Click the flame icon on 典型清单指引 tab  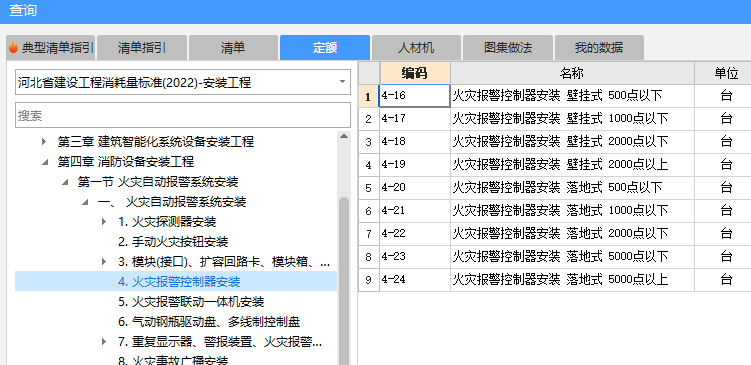pos(13,48)
